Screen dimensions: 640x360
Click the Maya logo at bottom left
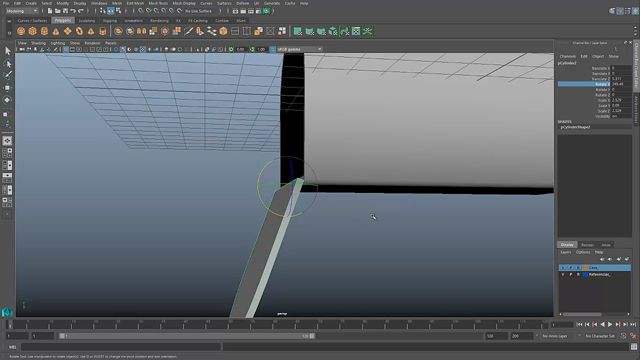coord(7,312)
